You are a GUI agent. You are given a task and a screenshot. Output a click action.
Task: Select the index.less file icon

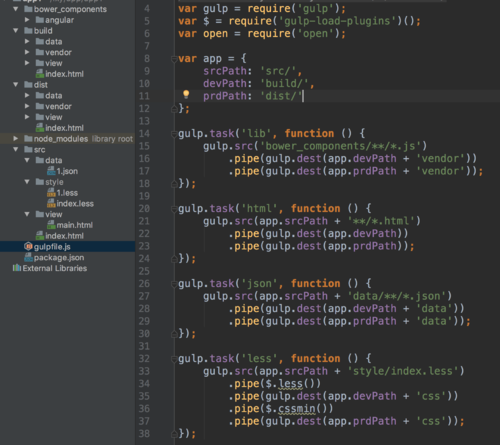(51, 203)
